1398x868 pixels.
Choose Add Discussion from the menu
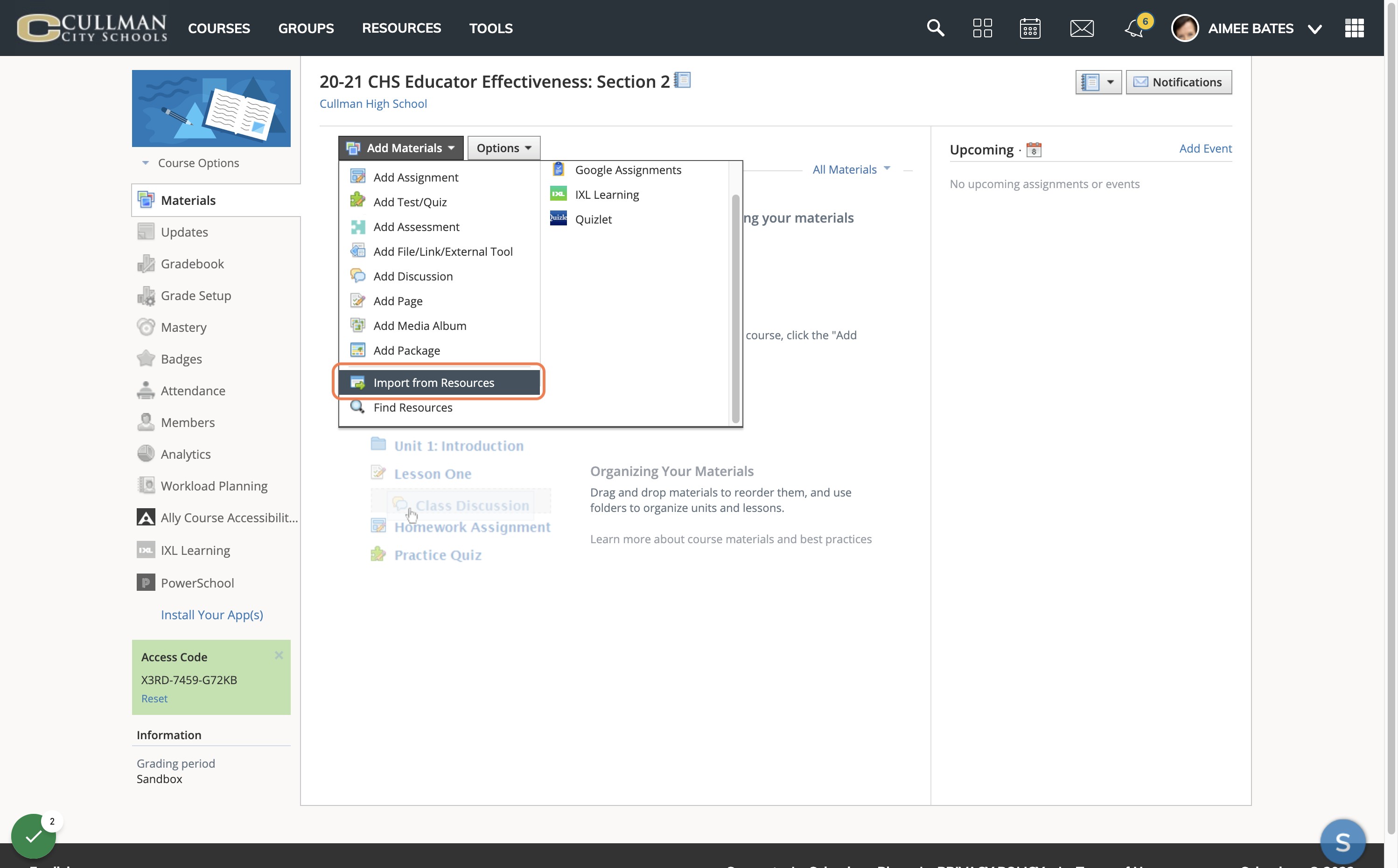[x=439, y=276]
